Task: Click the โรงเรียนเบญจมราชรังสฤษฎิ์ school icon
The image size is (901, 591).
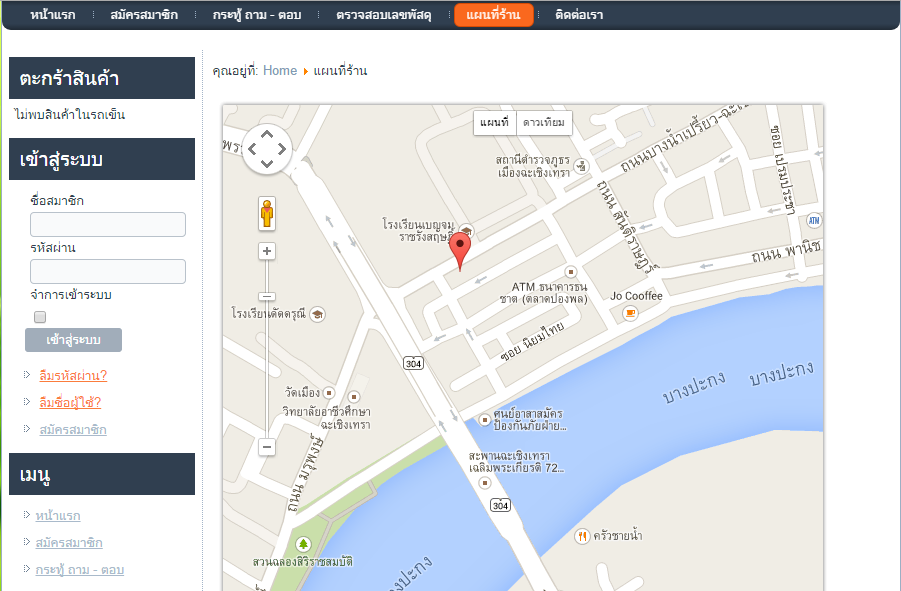Action: coord(467,231)
